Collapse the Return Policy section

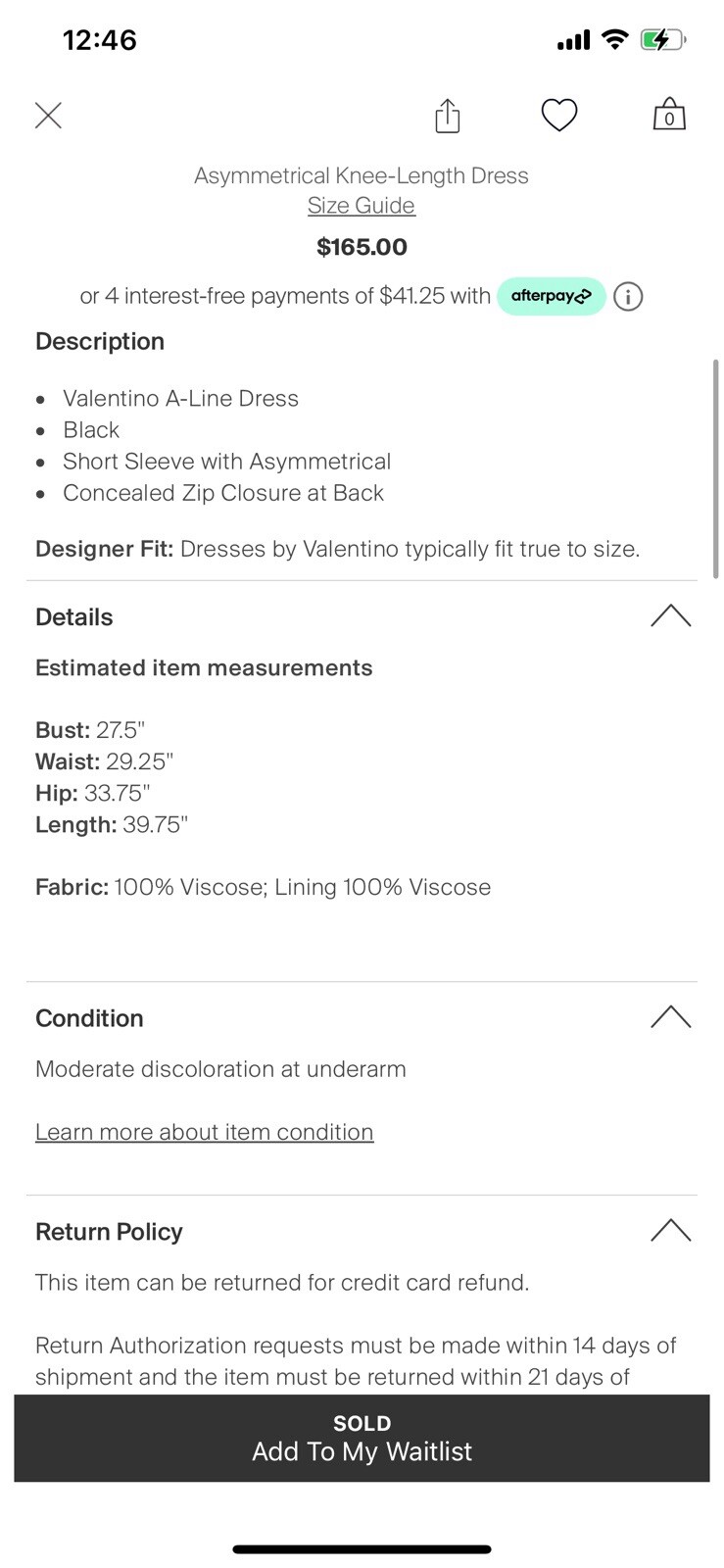(x=671, y=1230)
